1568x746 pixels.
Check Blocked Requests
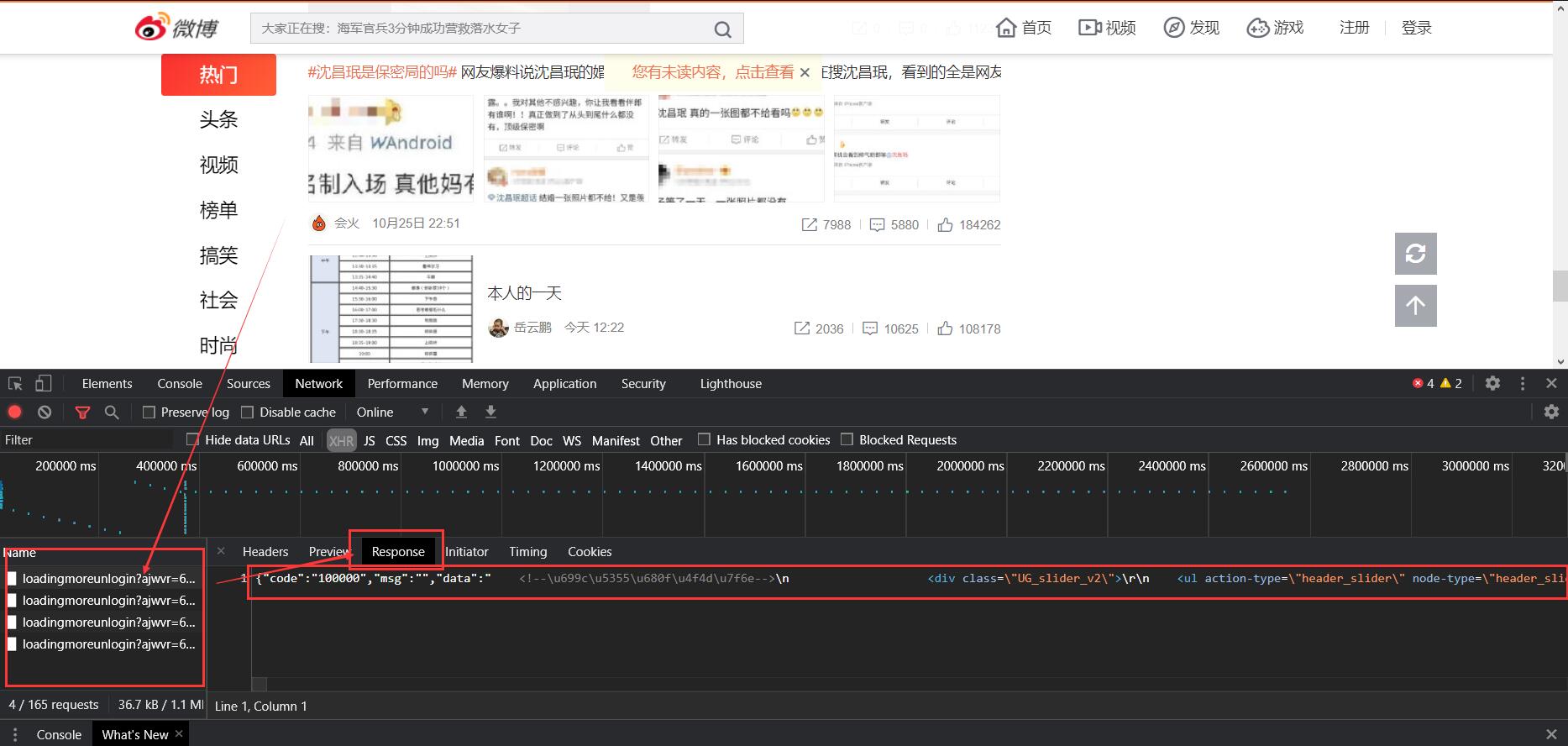(847, 439)
